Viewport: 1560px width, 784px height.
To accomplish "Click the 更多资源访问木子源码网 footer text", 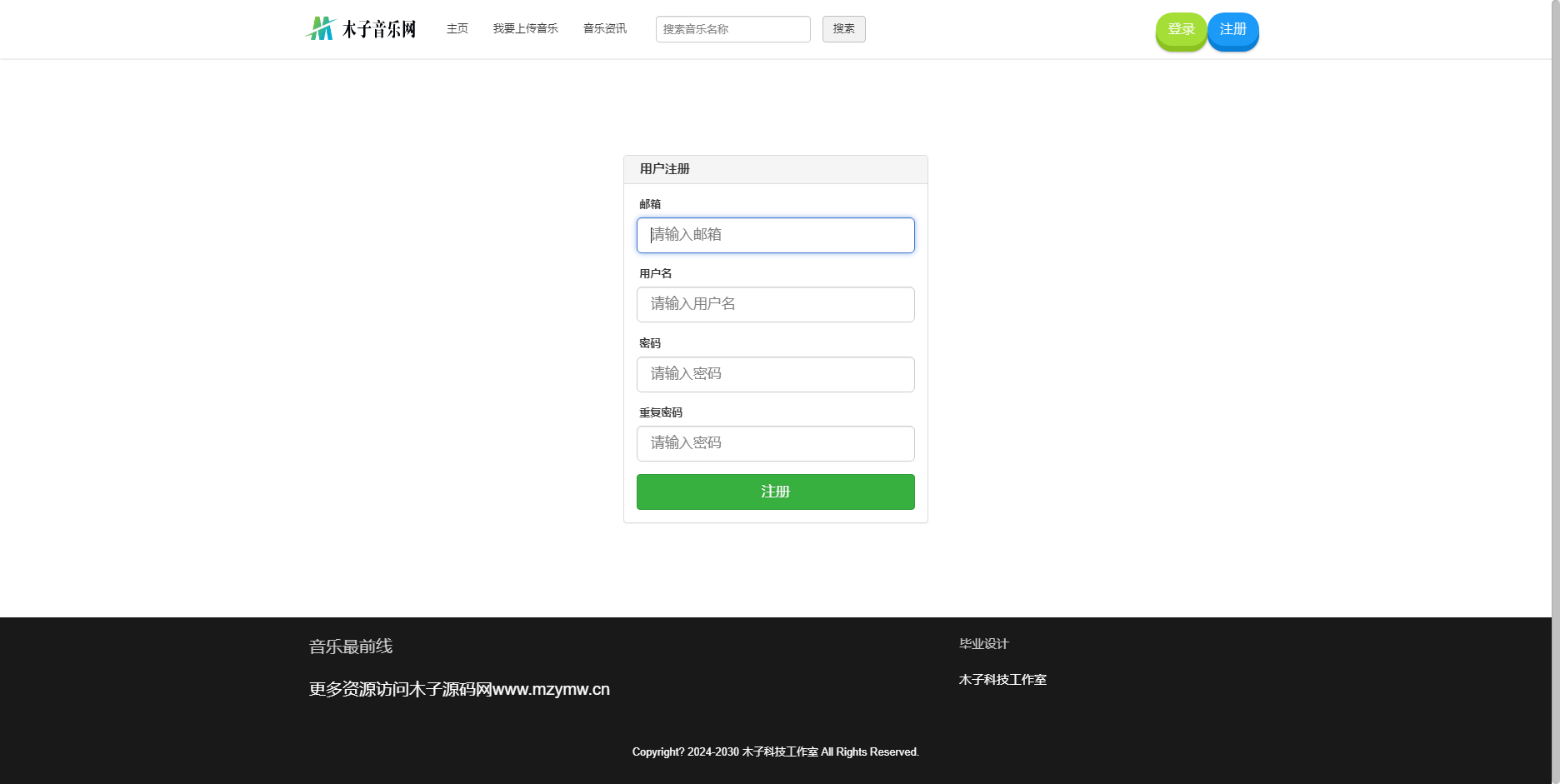I will click(x=459, y=689).
